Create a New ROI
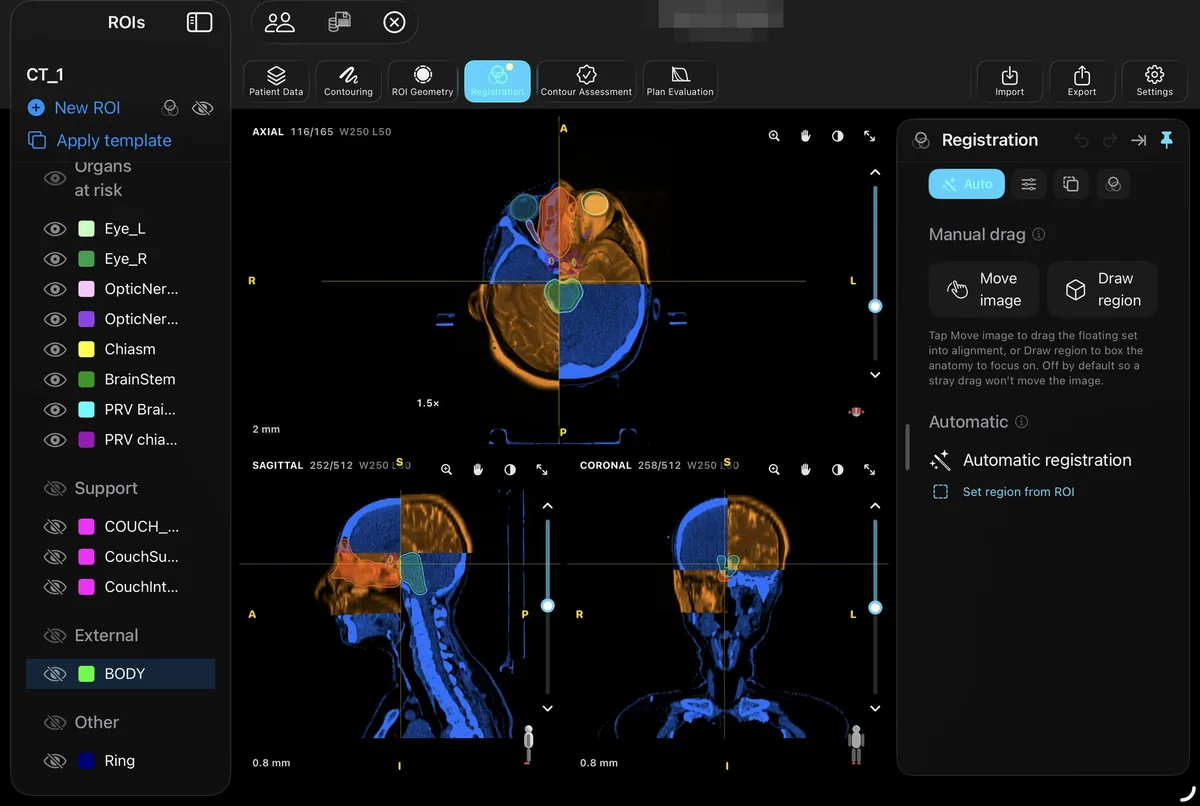 tap(74, 108)
